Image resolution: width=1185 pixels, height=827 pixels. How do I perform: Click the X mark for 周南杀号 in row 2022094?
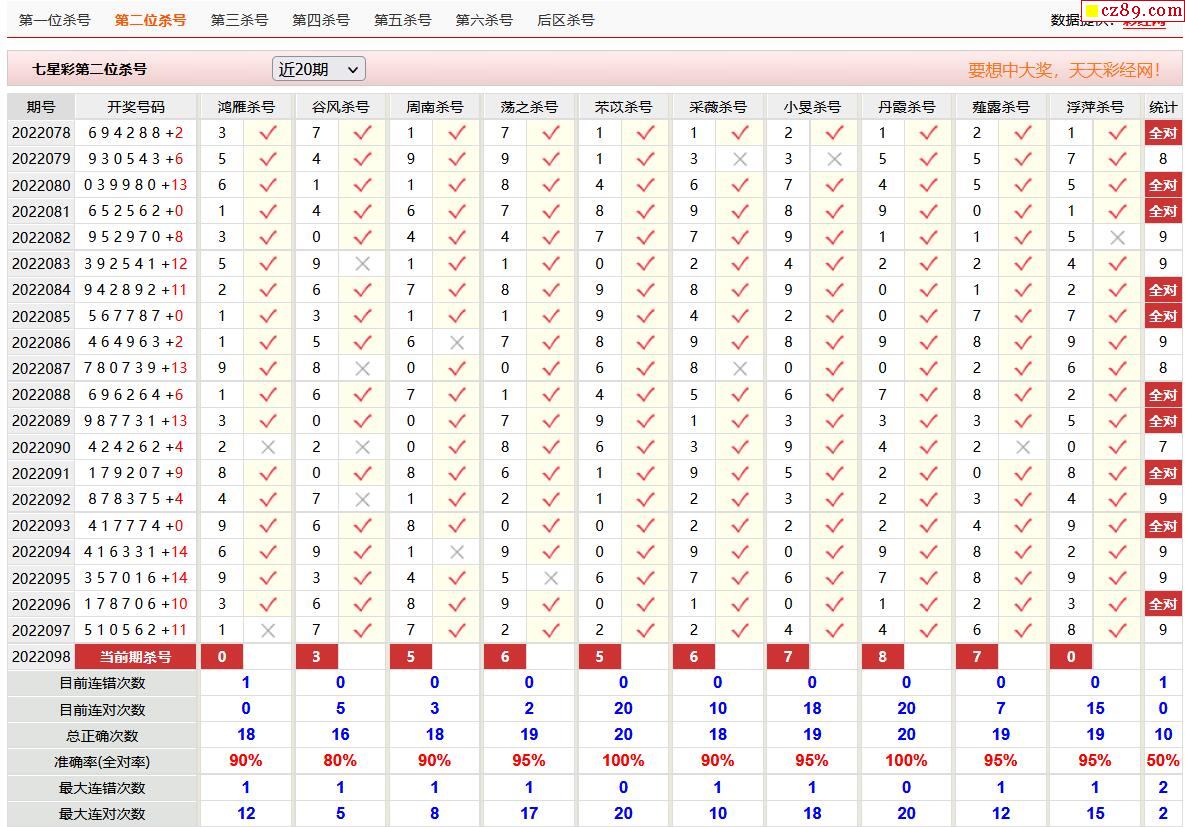[456, 552]
